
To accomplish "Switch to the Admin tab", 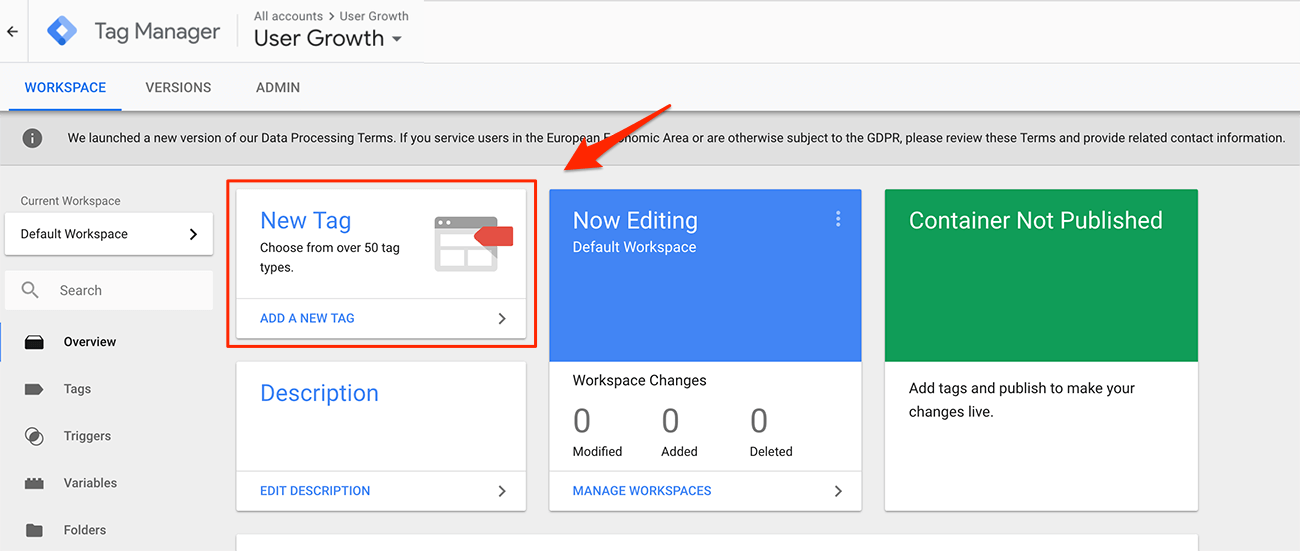I will tap(278, 87).
